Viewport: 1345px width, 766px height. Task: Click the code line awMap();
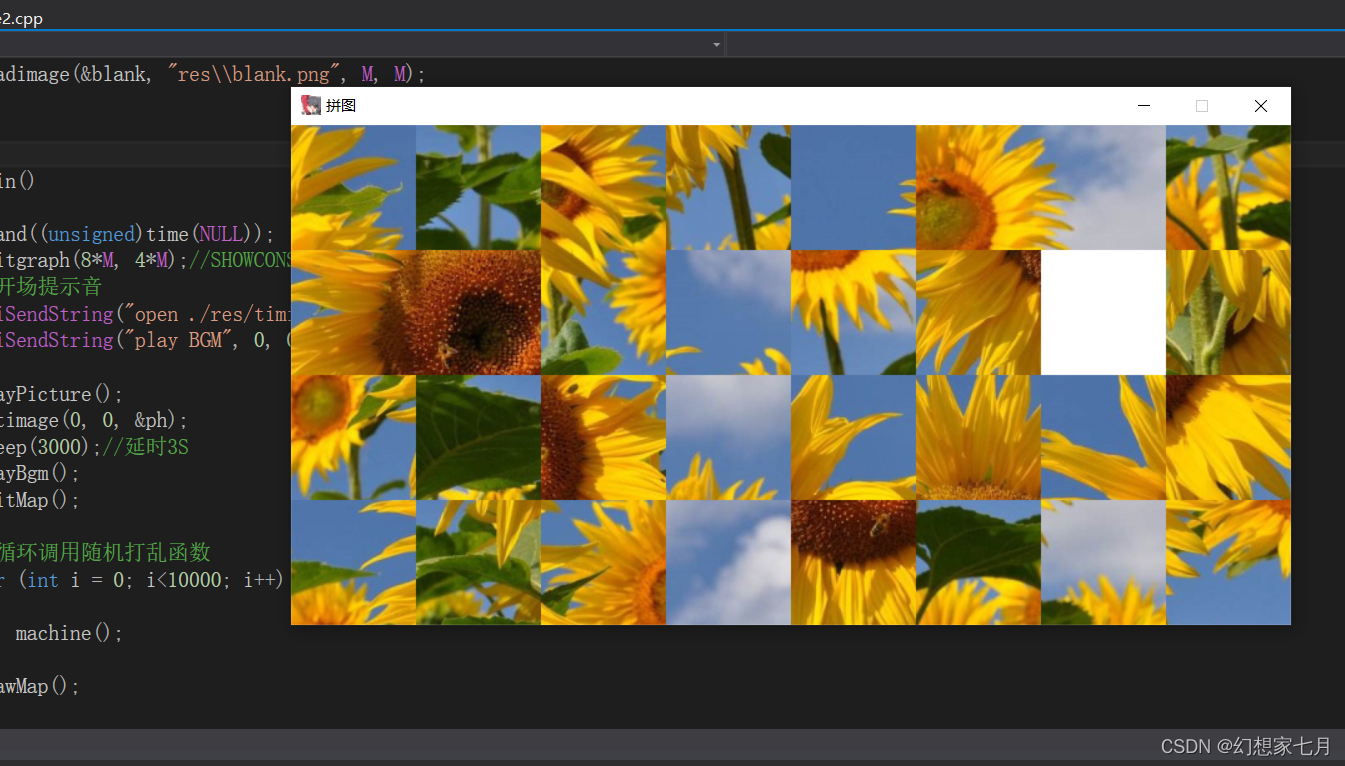coord(40,686)
